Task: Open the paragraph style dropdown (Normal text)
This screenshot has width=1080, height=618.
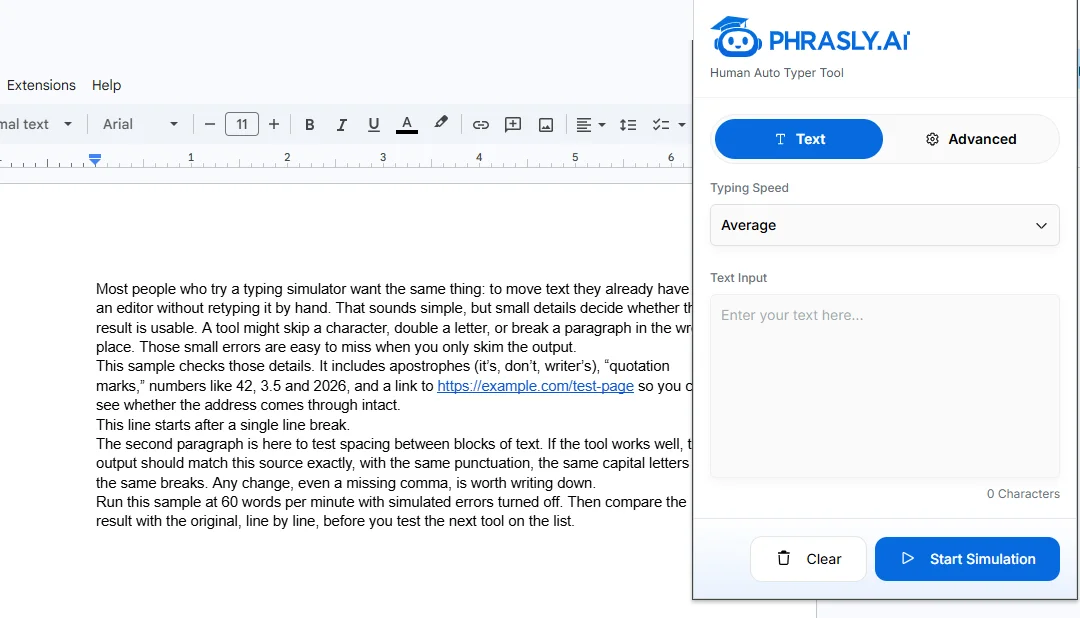Action: click(x=37, y=124)
